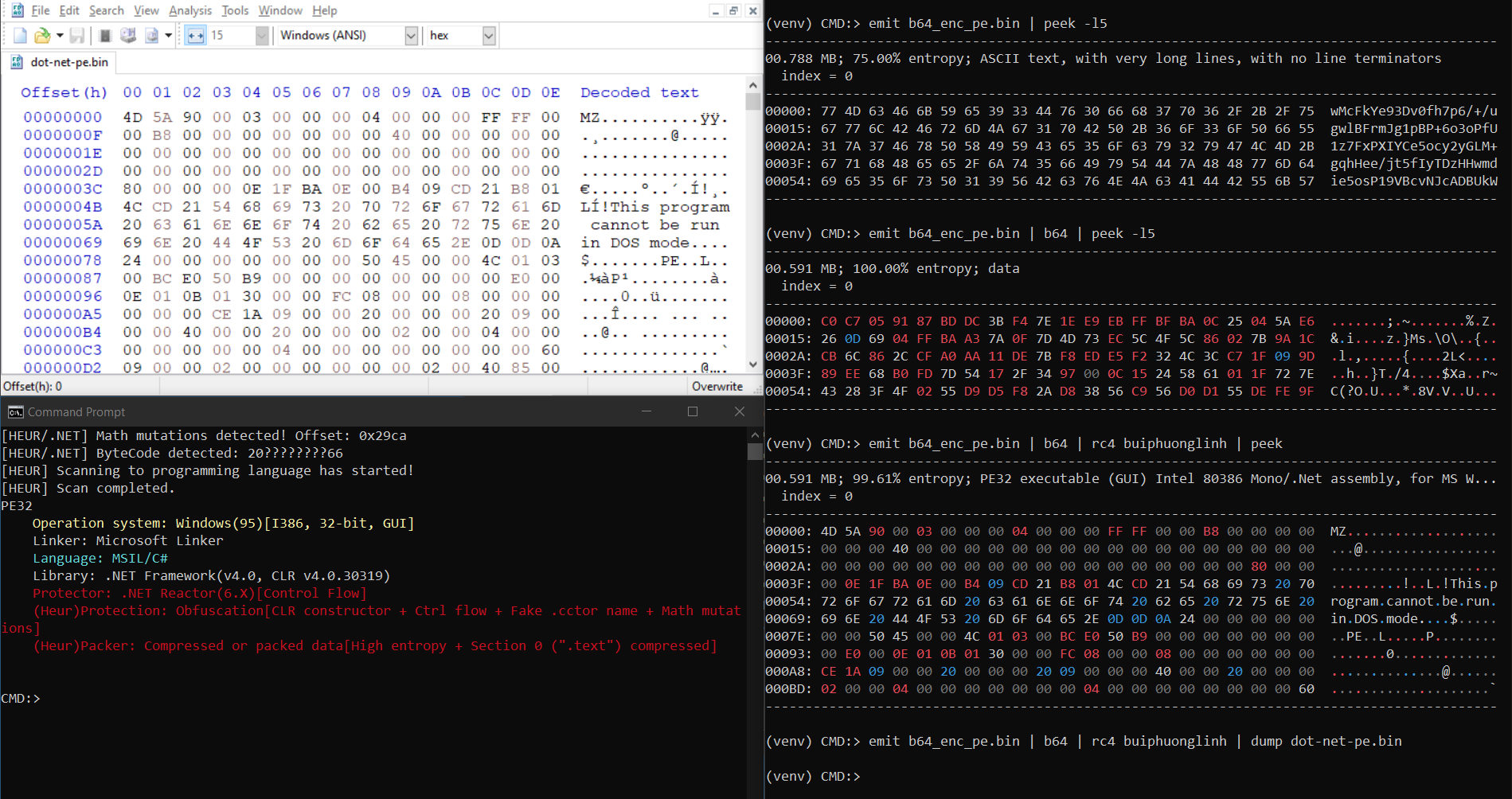Viewport: 1512px width, 799px height.
Task: Click the 'emit b64_enc_pe.bin | peek -l5' command
Action: 988,23
